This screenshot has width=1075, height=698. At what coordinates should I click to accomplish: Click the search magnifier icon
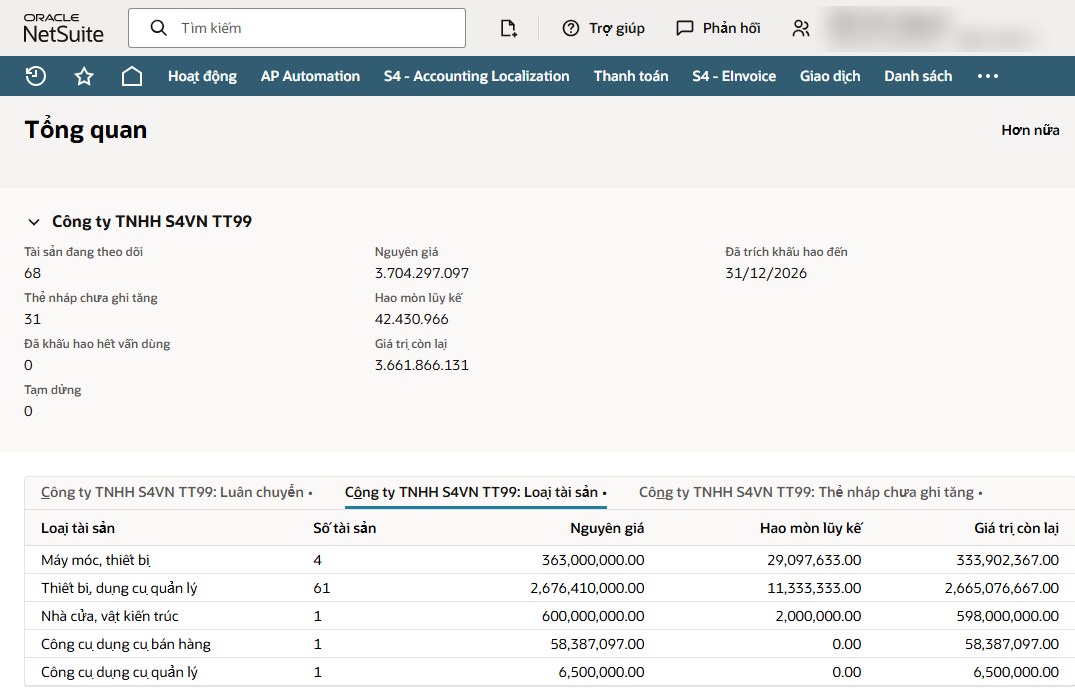(x=158, y=28)
